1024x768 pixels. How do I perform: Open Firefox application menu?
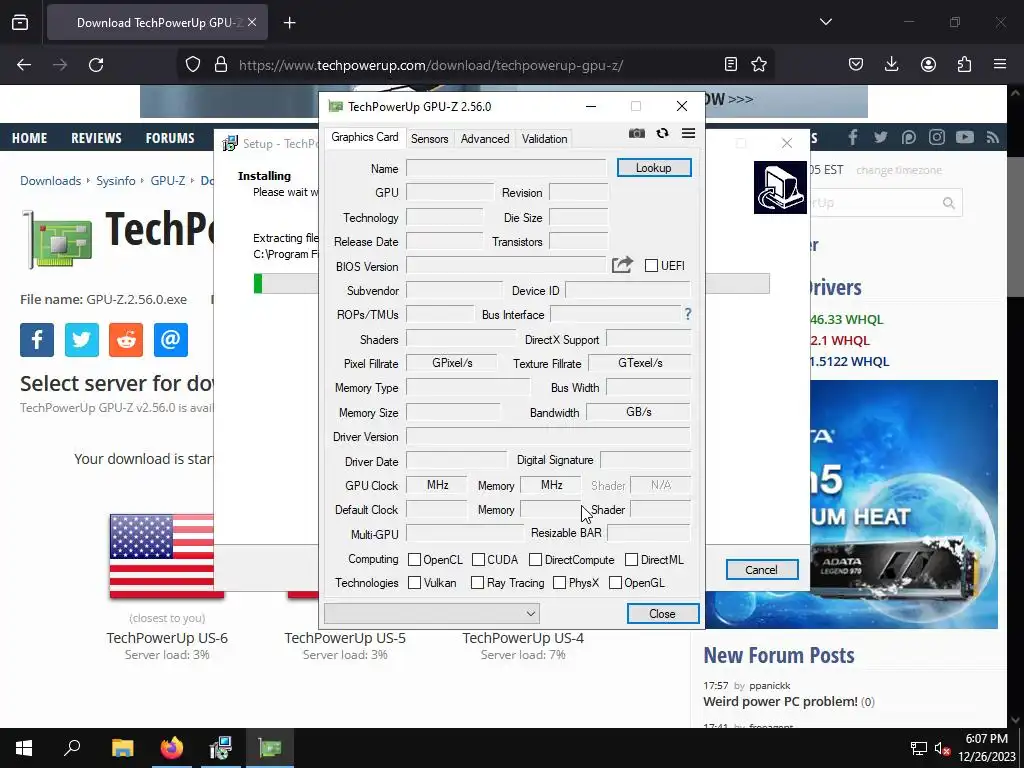pos(1000,64)
